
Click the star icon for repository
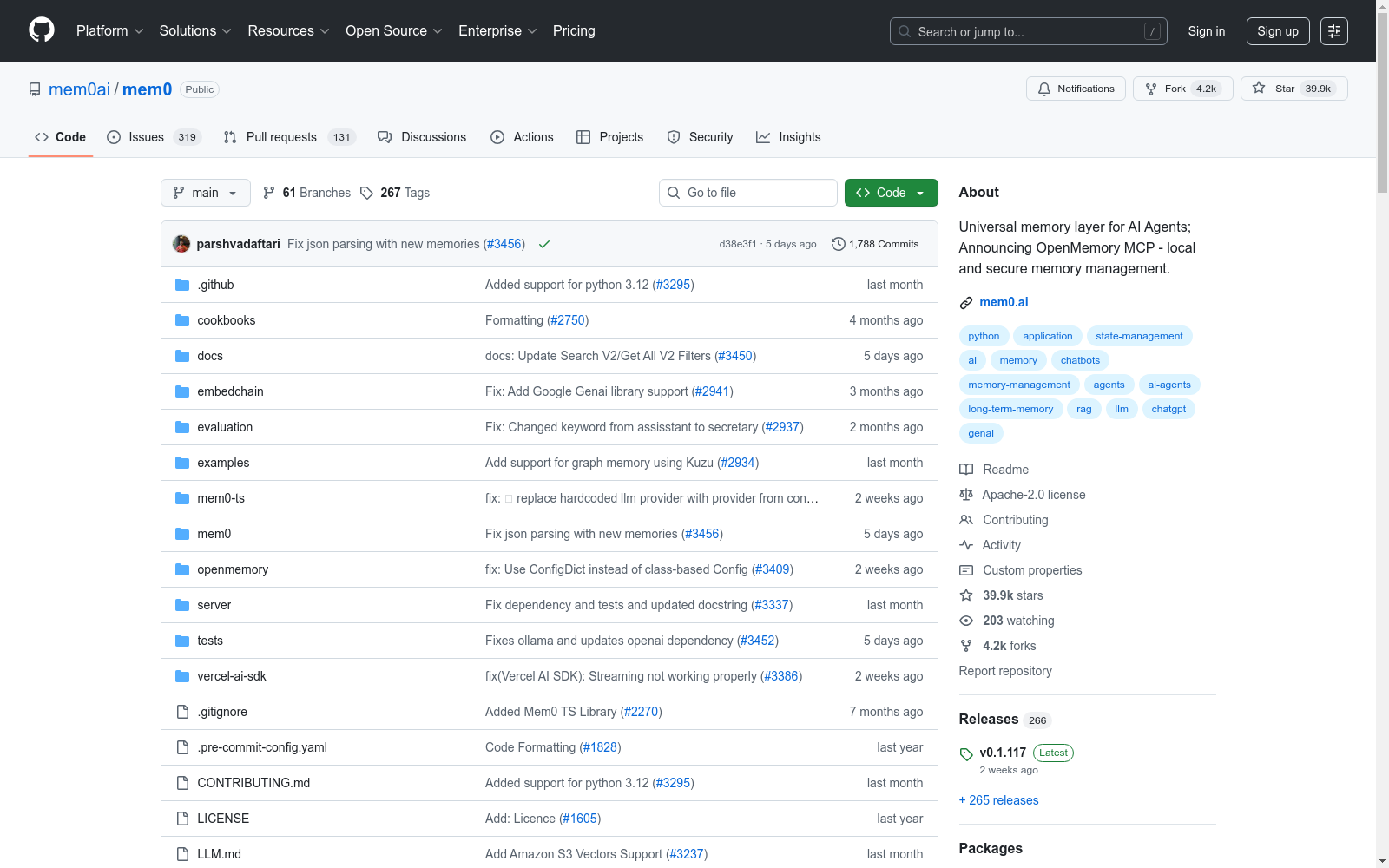(x=1259, y=89)
